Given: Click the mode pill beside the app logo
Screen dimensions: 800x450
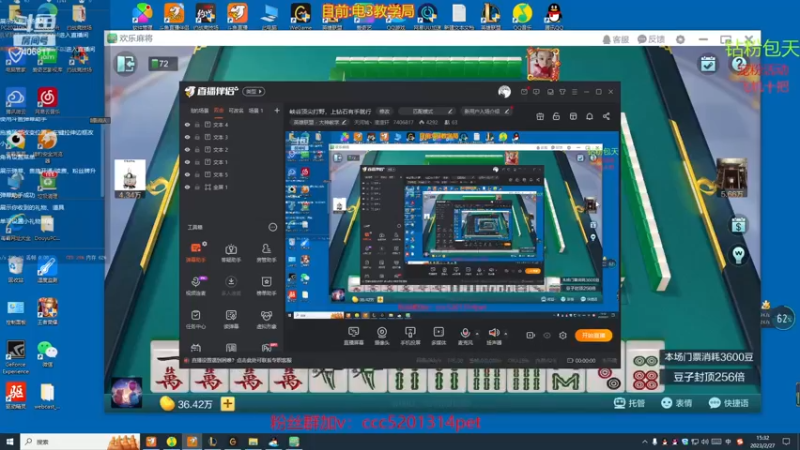Looking at the screenshot, I should tap(254, 92).
